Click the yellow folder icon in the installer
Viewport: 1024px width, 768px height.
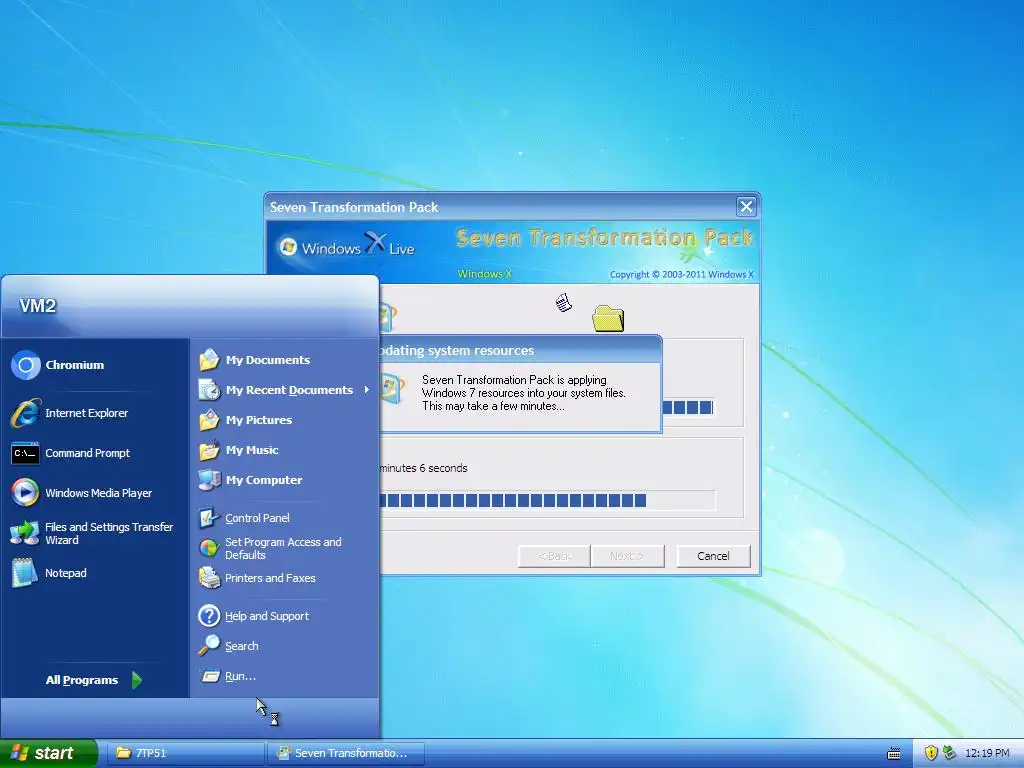point(608,319)
